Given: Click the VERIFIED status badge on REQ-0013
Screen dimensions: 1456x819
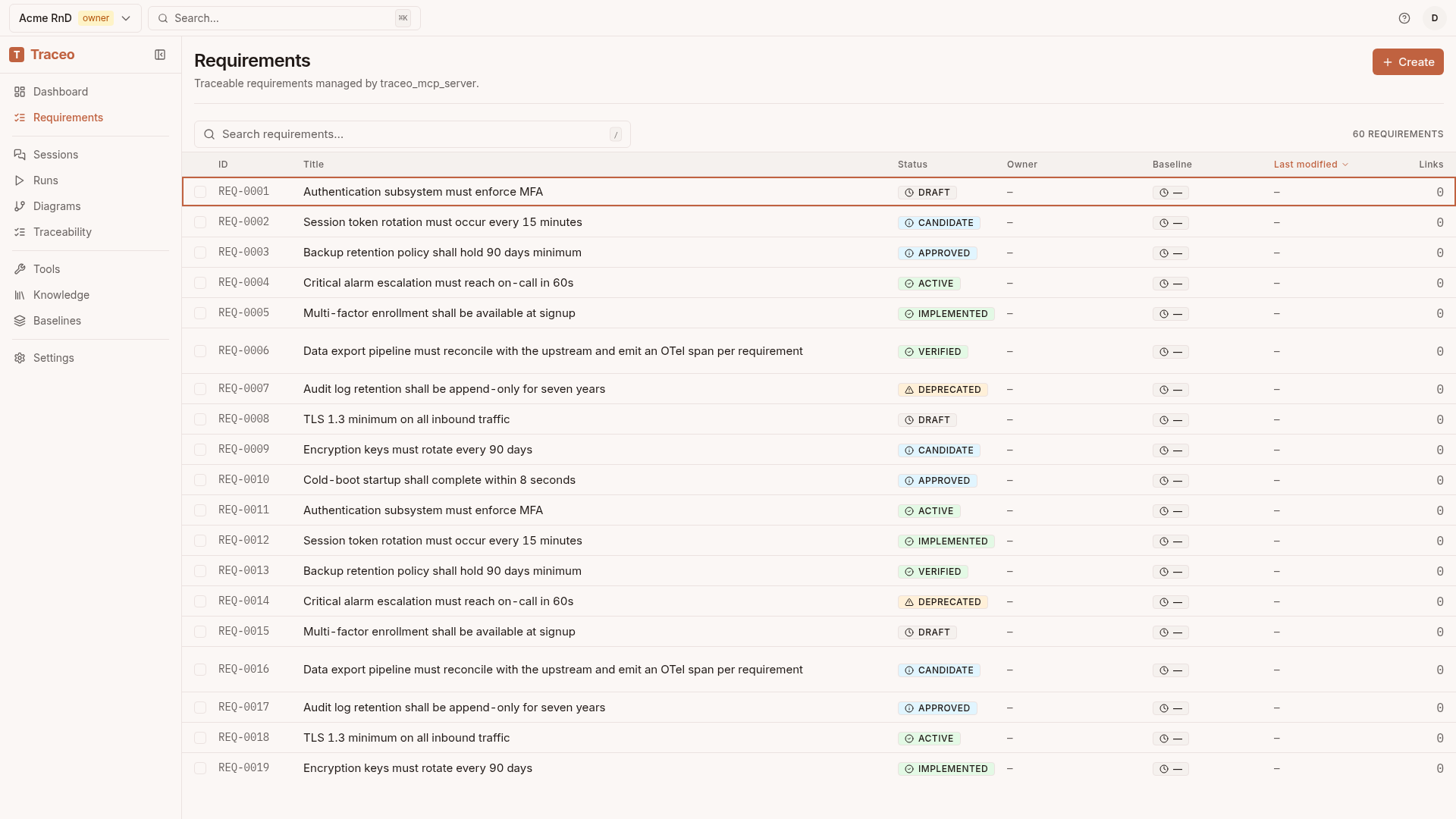Looking at the screenshot, I should [x=933, y=572].
